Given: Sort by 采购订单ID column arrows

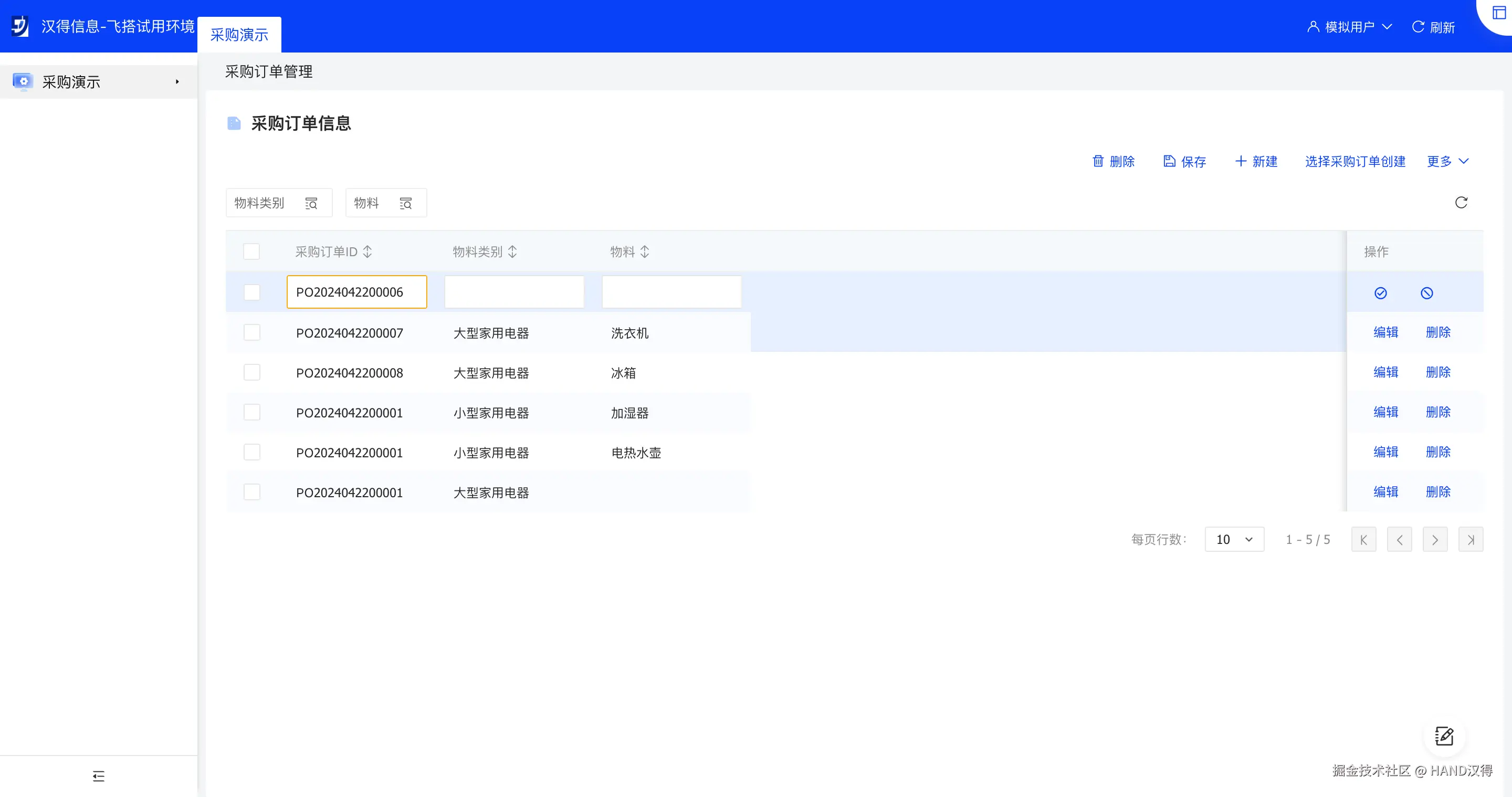Looking at the screenshot, I should (367, 252).
